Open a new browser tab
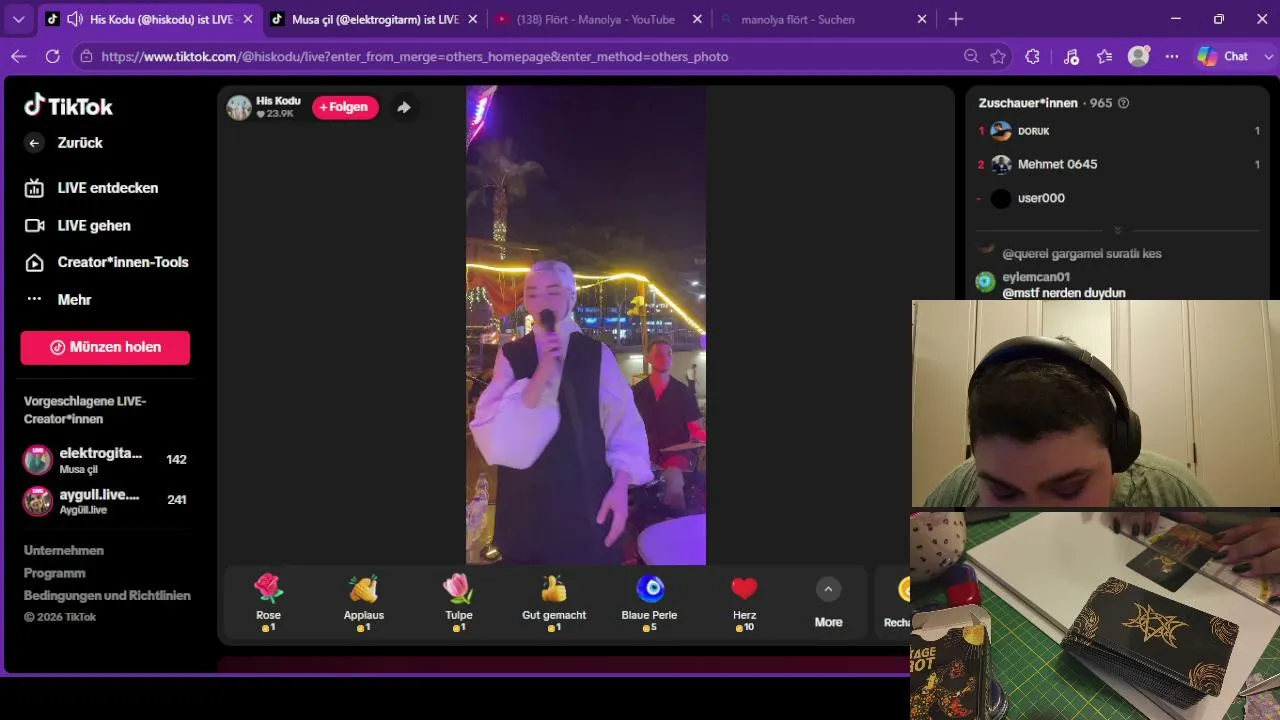Viewport: 1280px width, 720px height. [956, 19]
